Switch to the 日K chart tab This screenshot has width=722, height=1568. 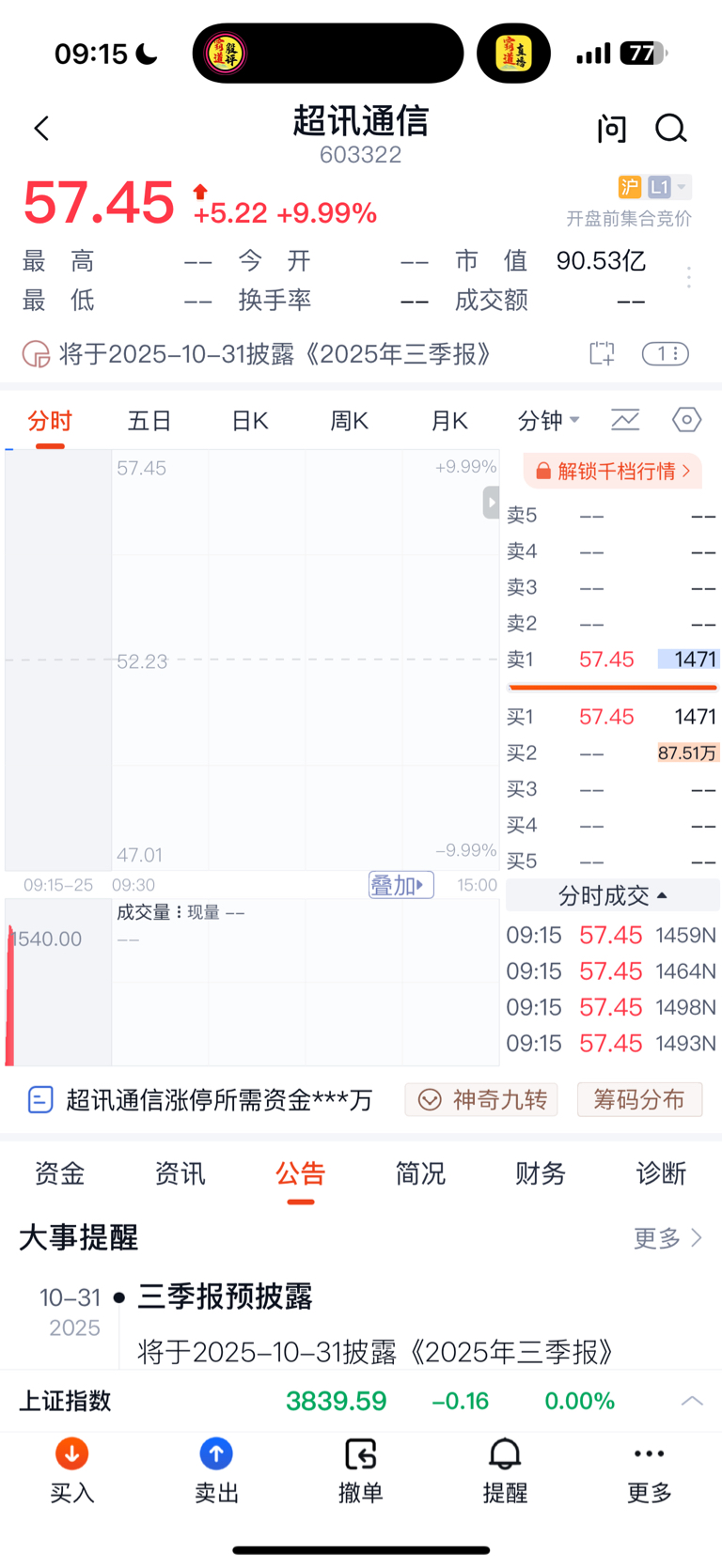[x=250, y=421]
